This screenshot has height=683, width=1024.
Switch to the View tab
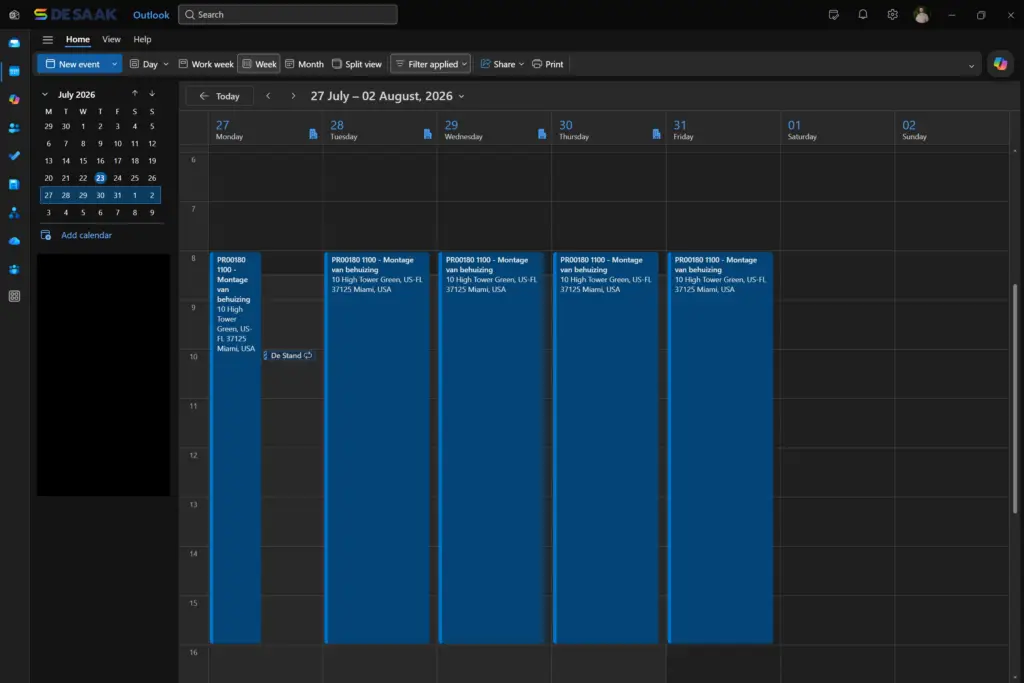click(111, 39)
